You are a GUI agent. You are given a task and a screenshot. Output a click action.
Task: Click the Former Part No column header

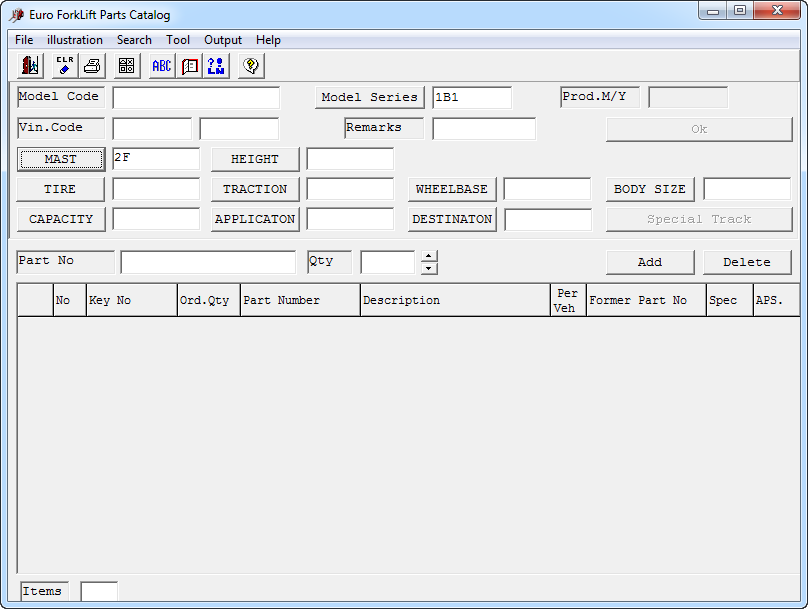tap(646, 300)
